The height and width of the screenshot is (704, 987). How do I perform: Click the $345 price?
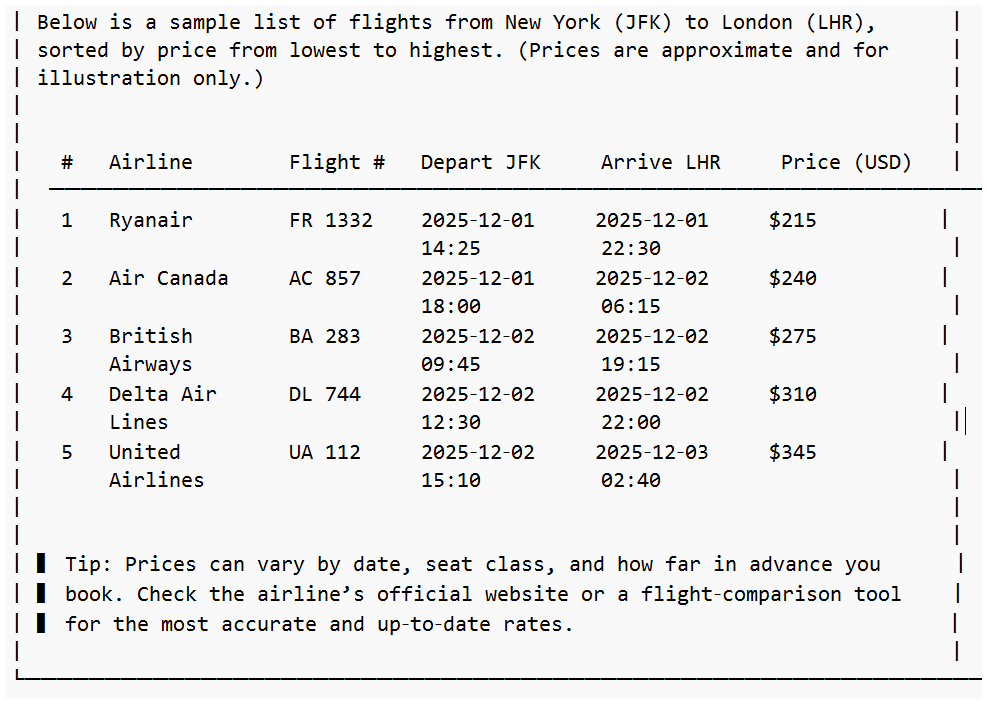[x=792, y=452]
